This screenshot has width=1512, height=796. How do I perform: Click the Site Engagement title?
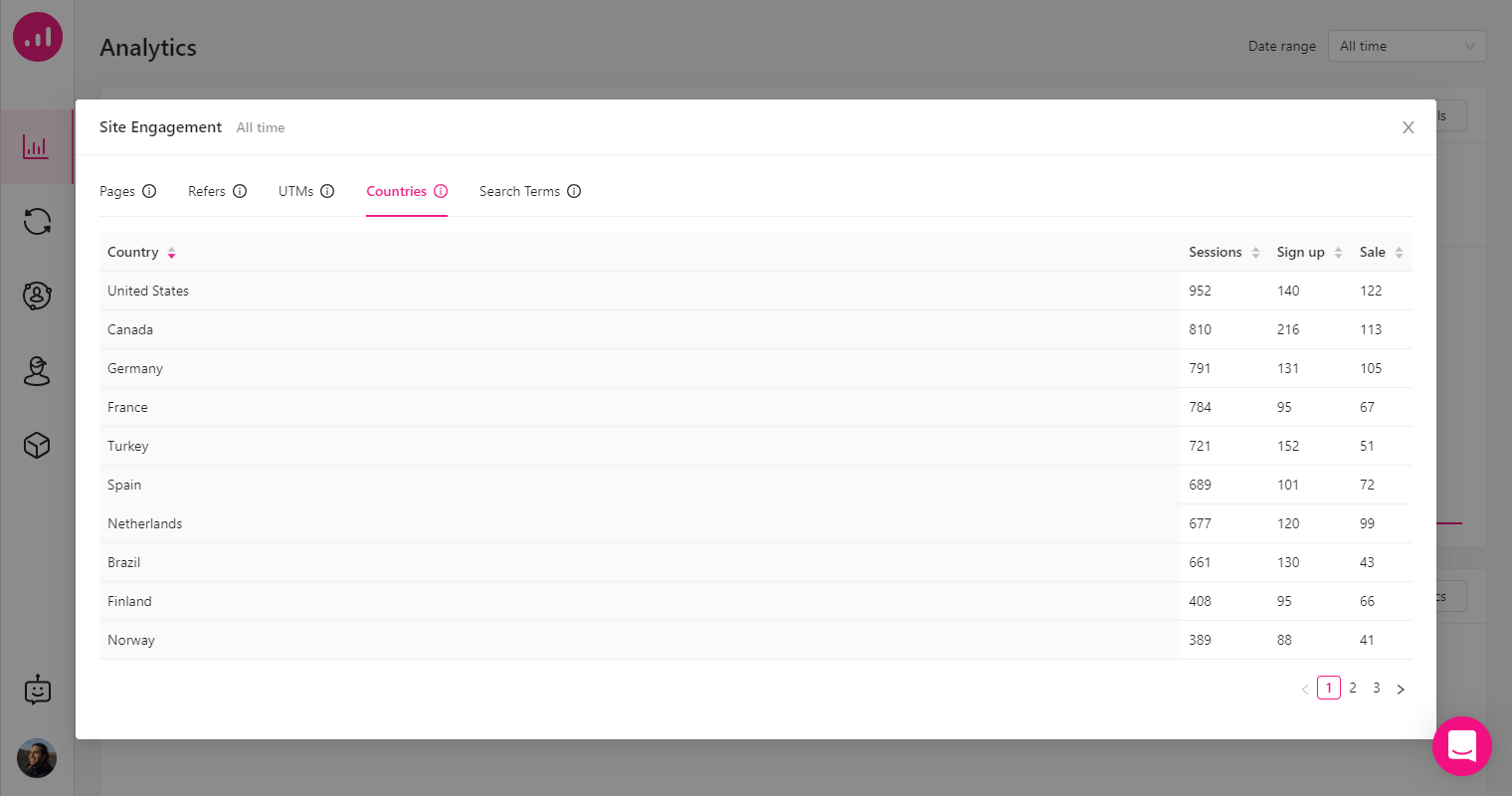pos(160,127)
